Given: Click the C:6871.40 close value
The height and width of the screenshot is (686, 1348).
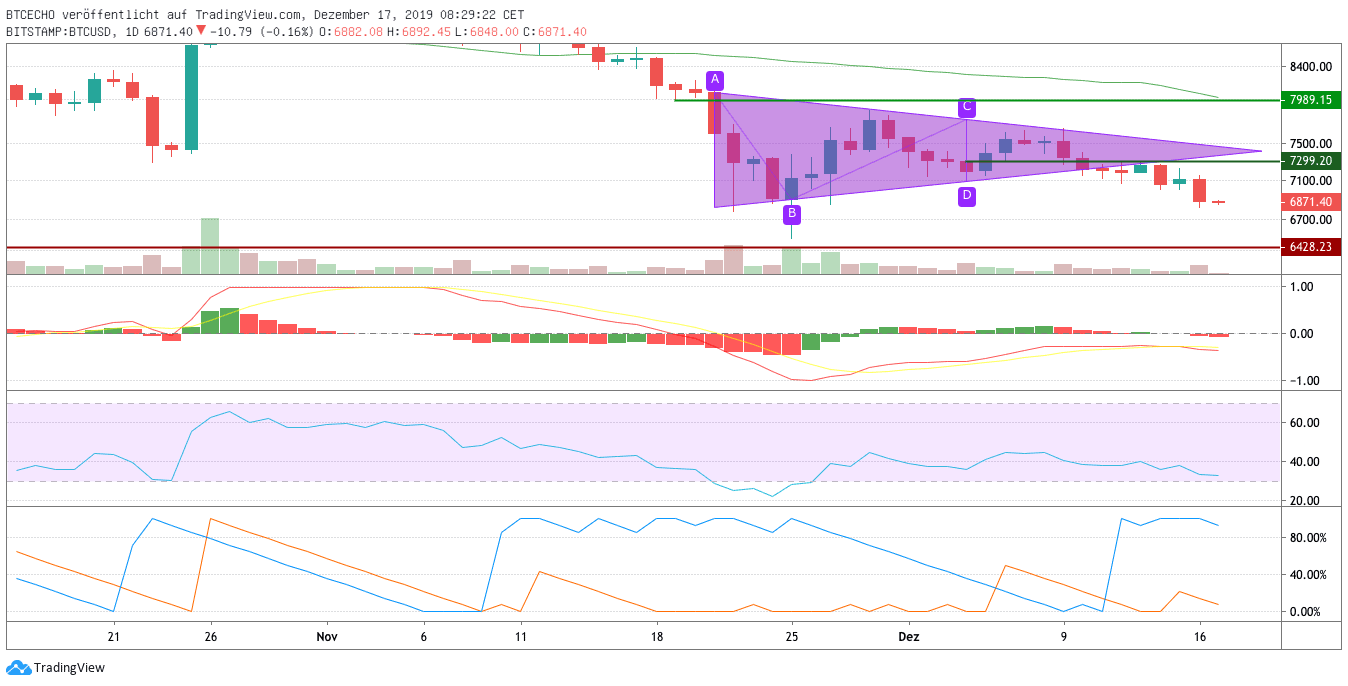Looking at the screenshot, I should pyautogui.click(x=555, y=32).
